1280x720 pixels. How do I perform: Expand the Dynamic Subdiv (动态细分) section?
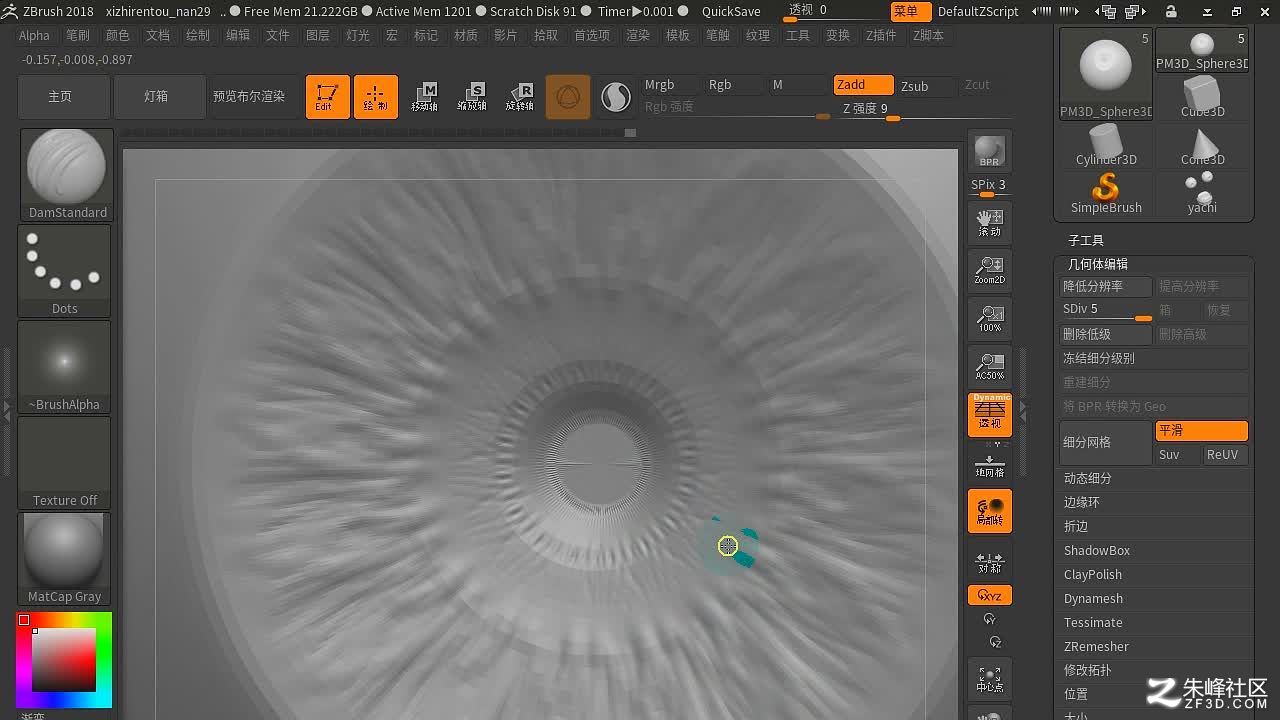click(x=1088, y=479)
